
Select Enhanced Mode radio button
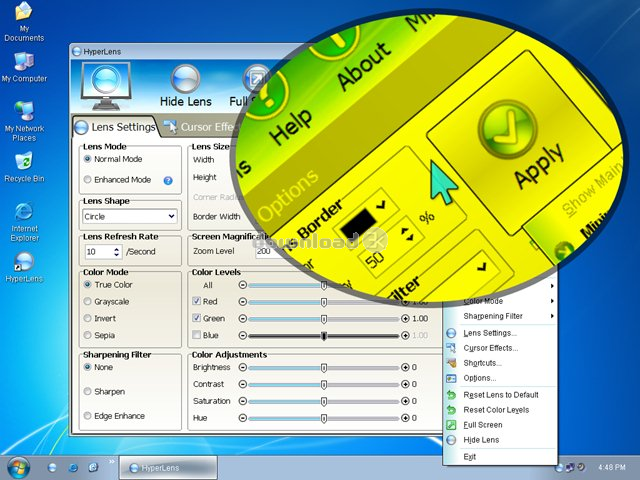[x=87, y=180]
